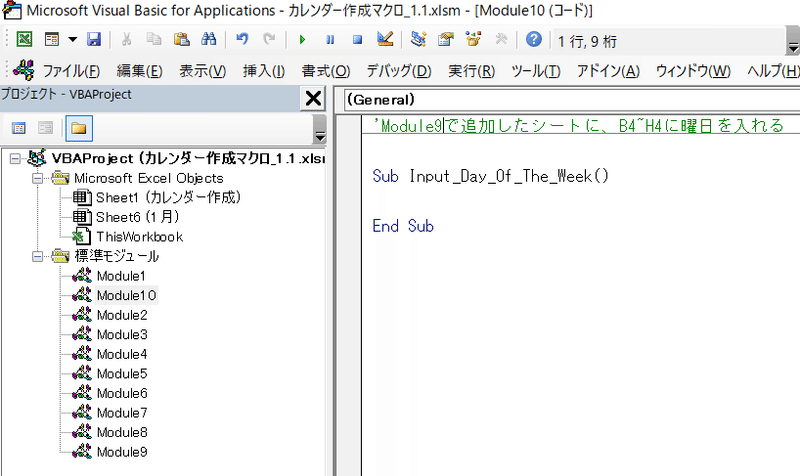Select Module6 in project tree

(x=122, y=393)
